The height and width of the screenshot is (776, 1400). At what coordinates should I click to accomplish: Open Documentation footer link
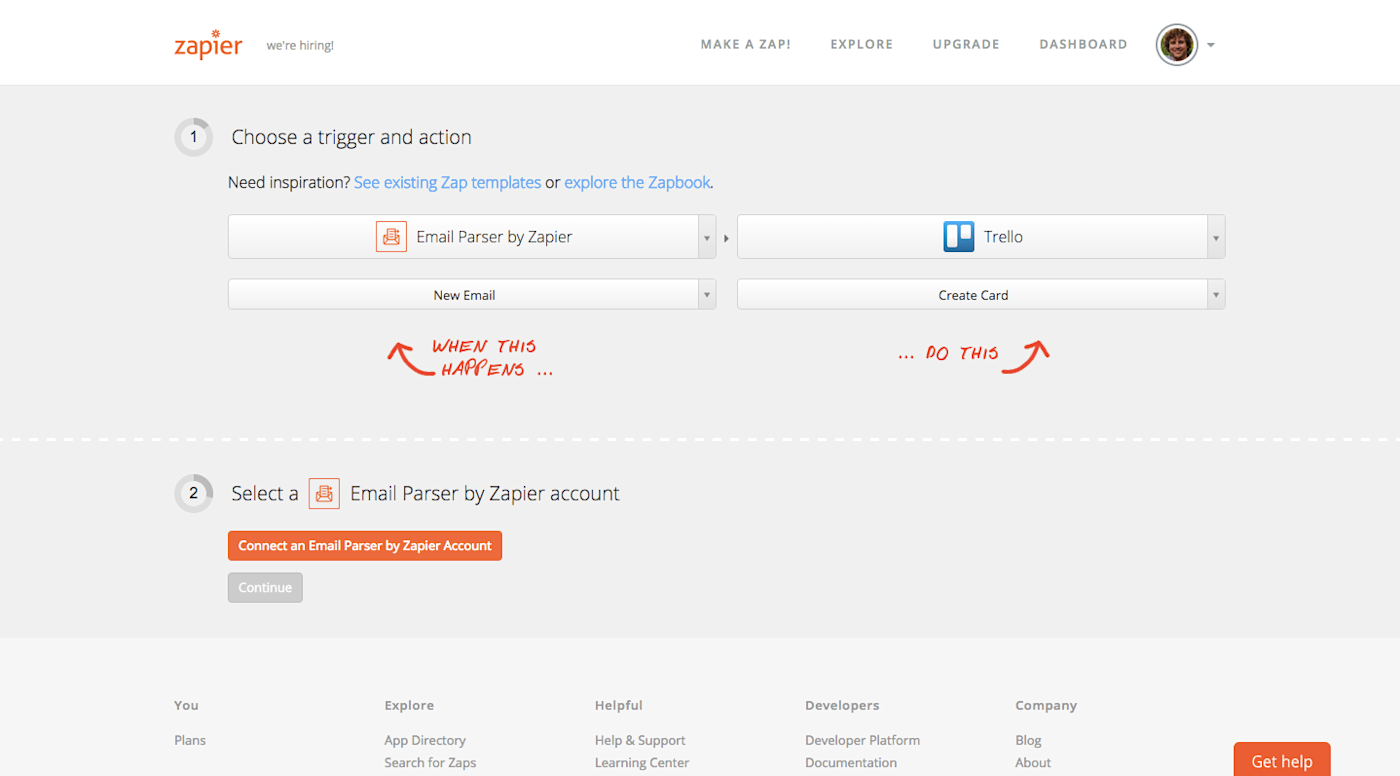tap(851, 762)
